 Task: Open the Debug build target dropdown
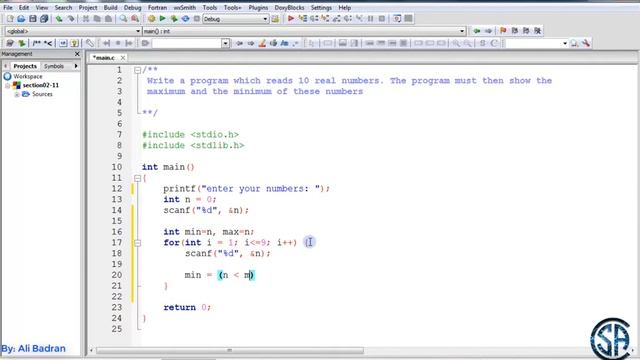[x=265, y=19]
